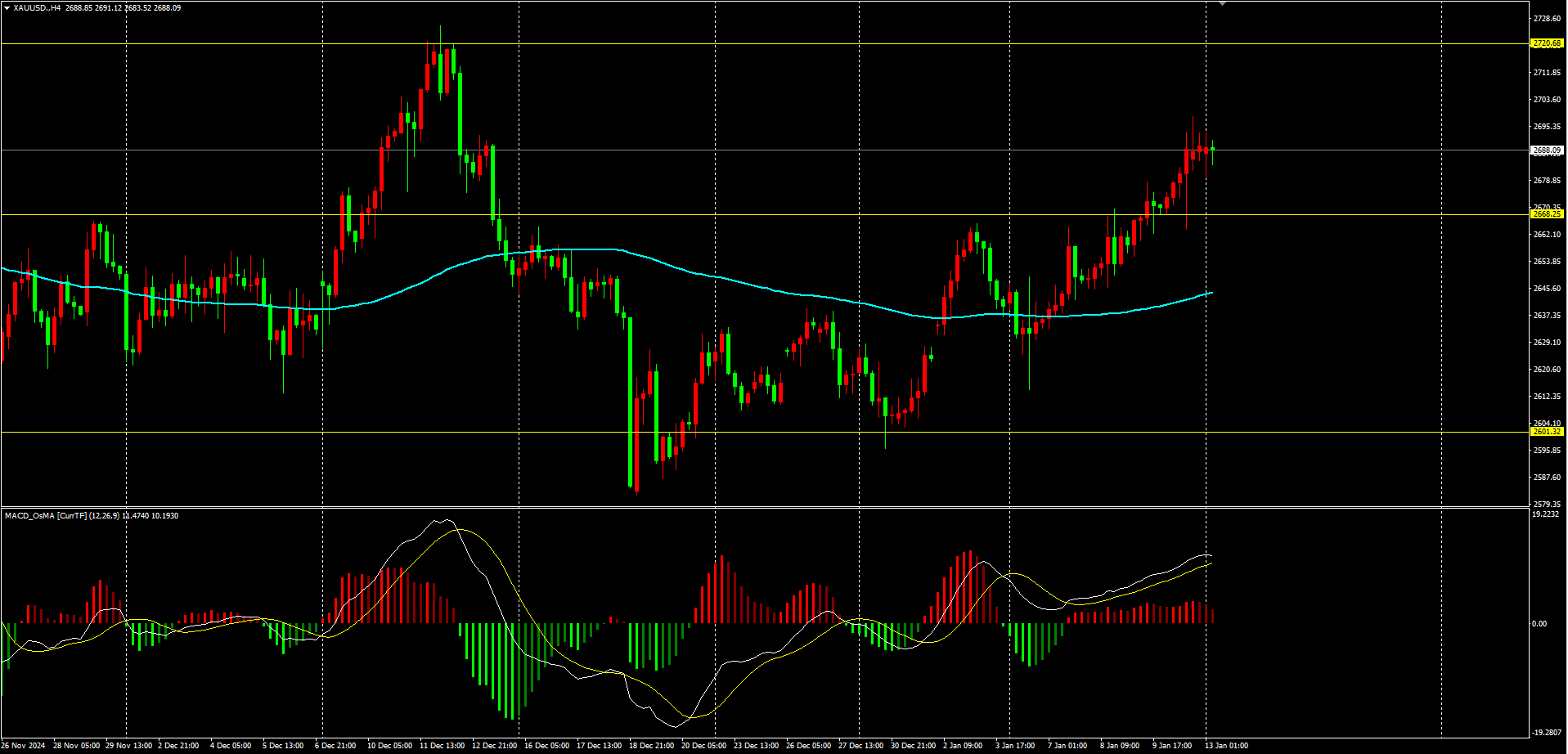
Task: Click the 0.00 MACD zero level label
Action: (1539, 624)
